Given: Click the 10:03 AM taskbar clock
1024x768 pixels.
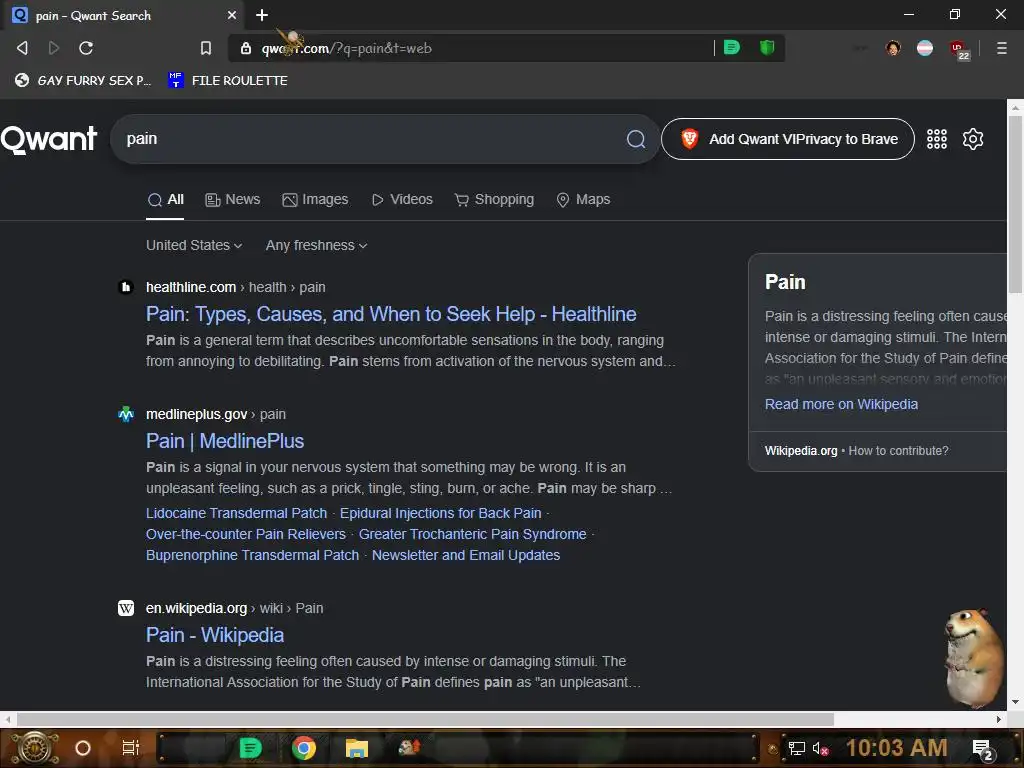Looking at the screenshot, I should tap(896, 748).
